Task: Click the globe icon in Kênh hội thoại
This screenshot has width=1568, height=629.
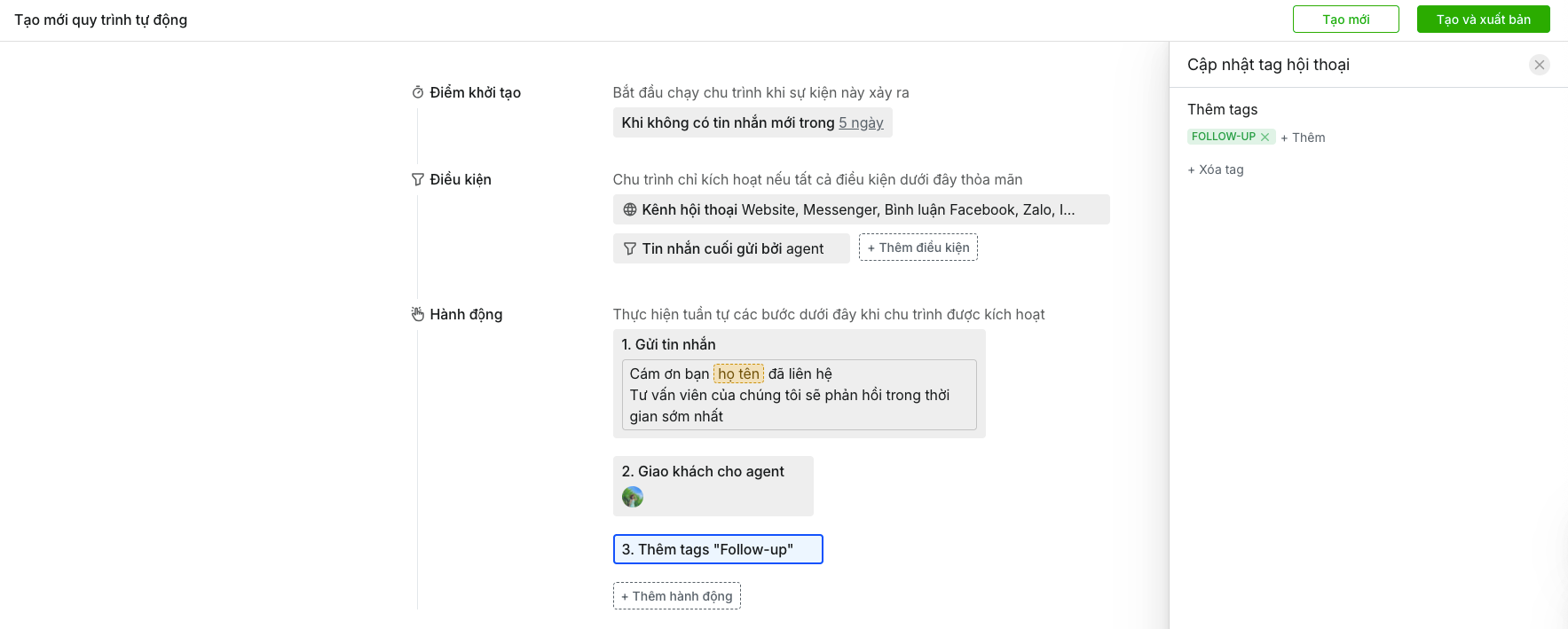Action: coord(629,209)
